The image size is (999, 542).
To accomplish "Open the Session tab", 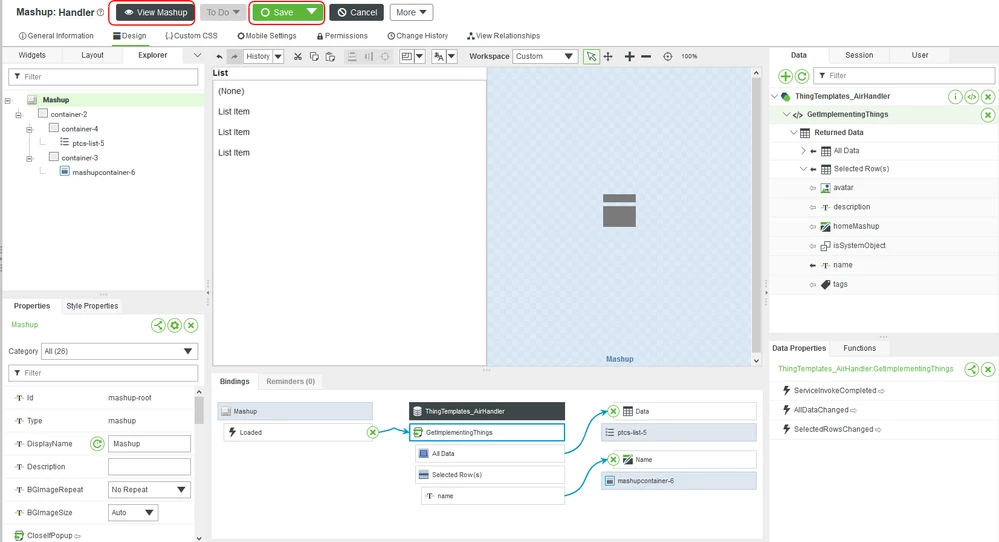I will pos(859,55).
